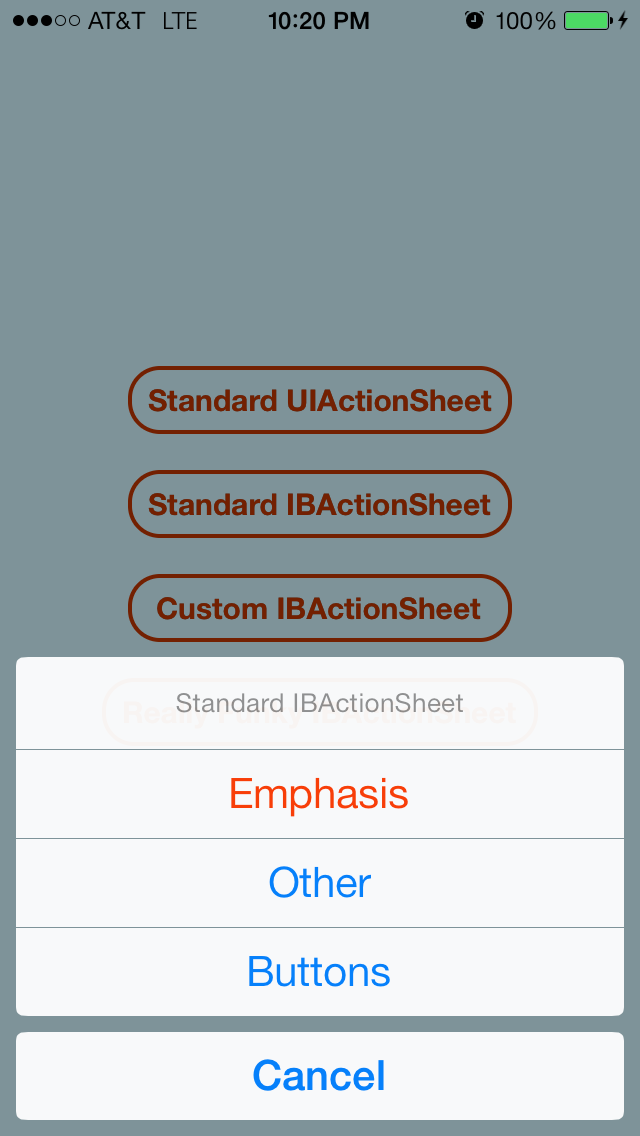Tap the hollow signal strength dots

tap(67, 21)
